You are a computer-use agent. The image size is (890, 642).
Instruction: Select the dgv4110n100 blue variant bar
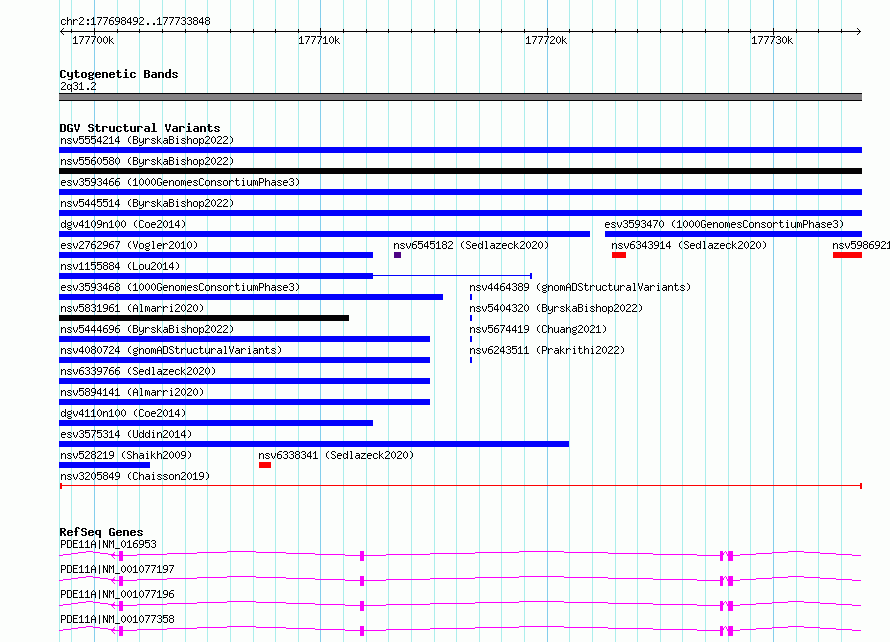pos(216,423)
